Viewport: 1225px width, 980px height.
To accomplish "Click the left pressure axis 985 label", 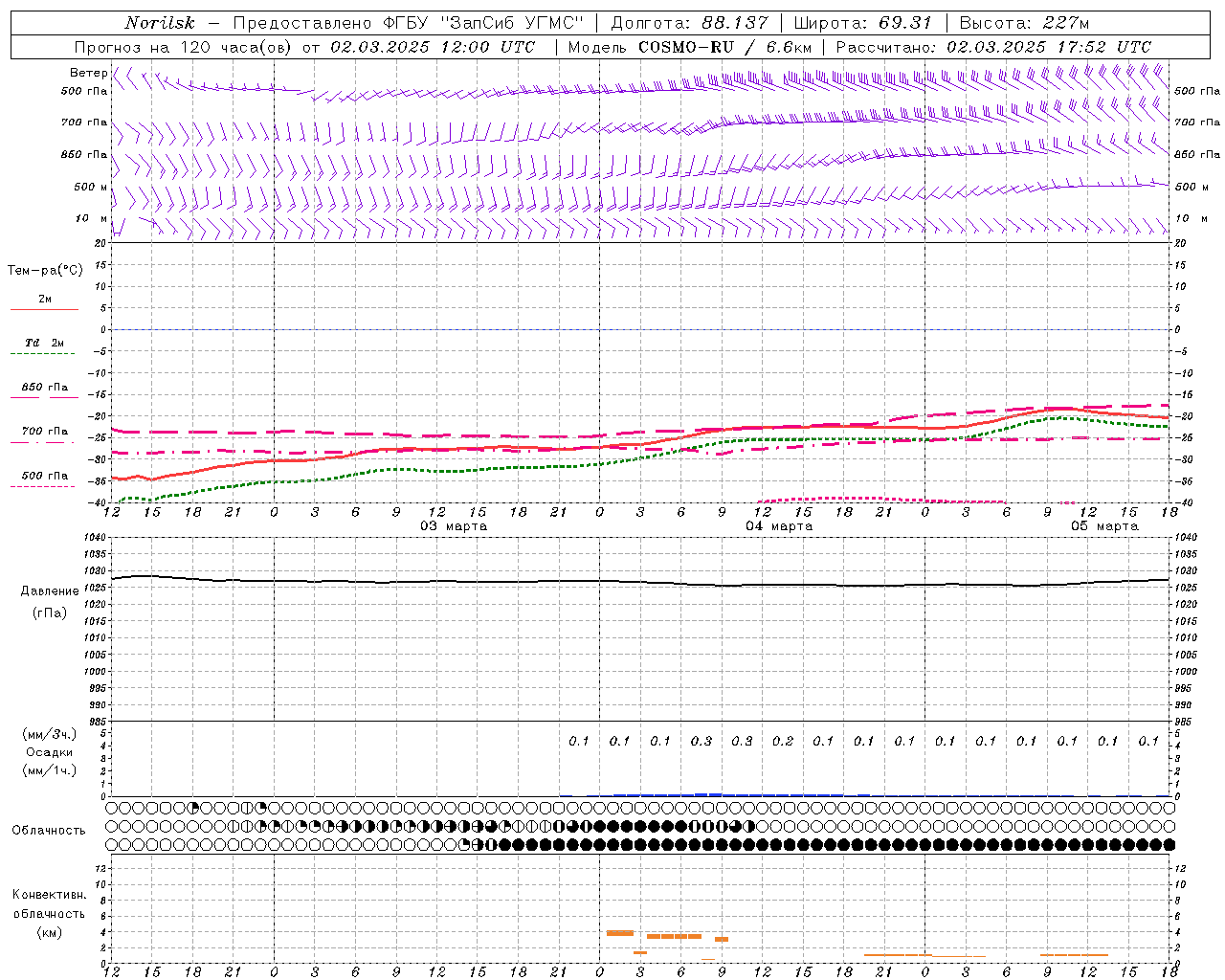I will 99,722.
